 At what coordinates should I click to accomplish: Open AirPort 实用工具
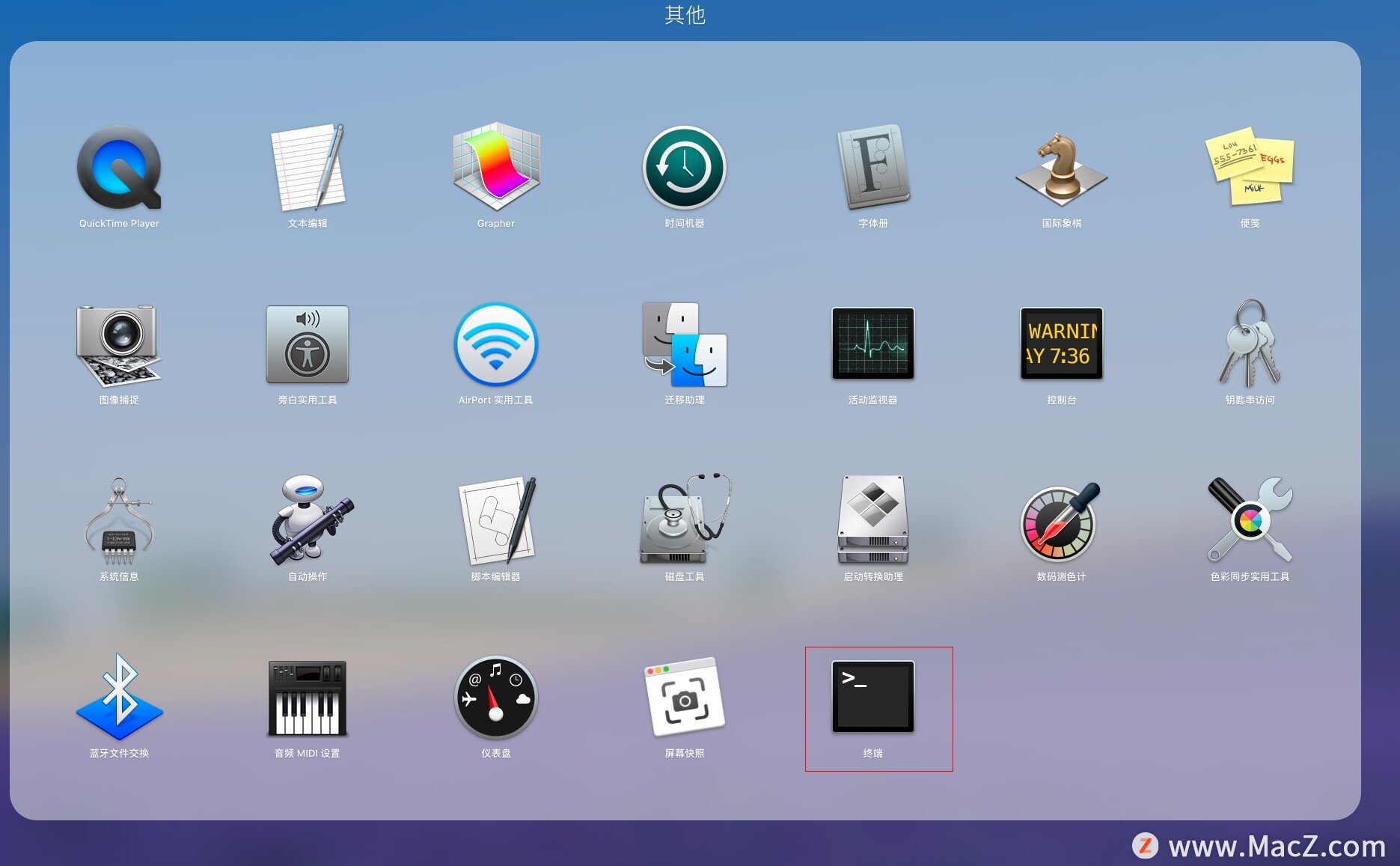point(496,344)
